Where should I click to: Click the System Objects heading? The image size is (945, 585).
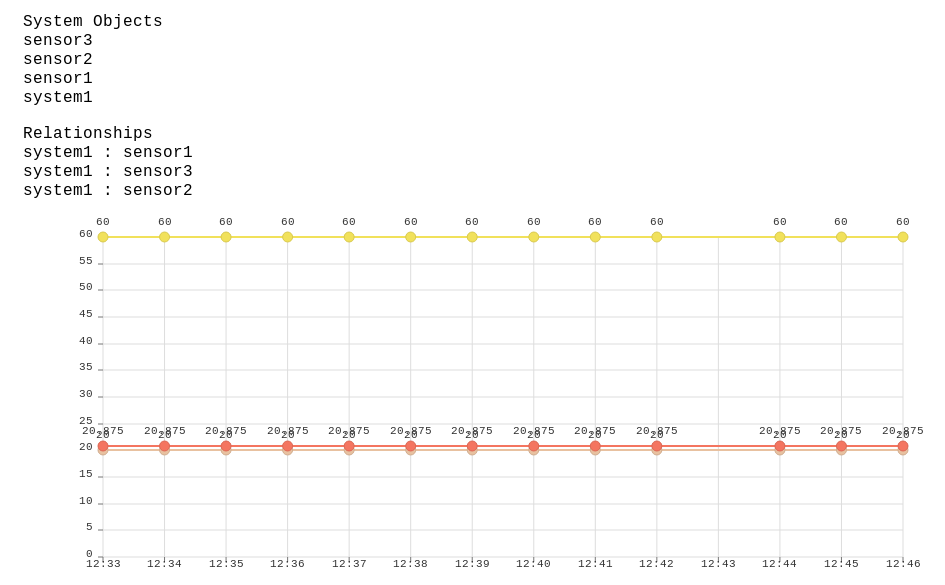pyautogui.click(x=93, y=21)
